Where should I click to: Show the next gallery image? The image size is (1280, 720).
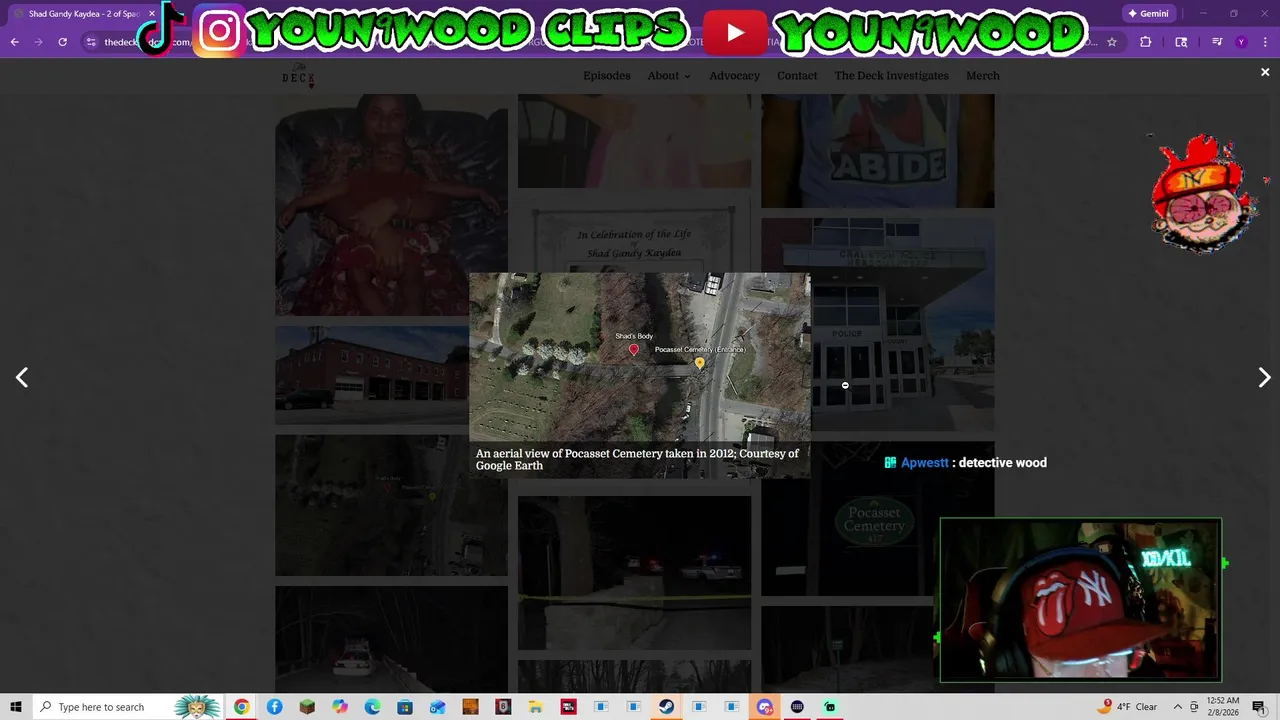(1264, 377)
